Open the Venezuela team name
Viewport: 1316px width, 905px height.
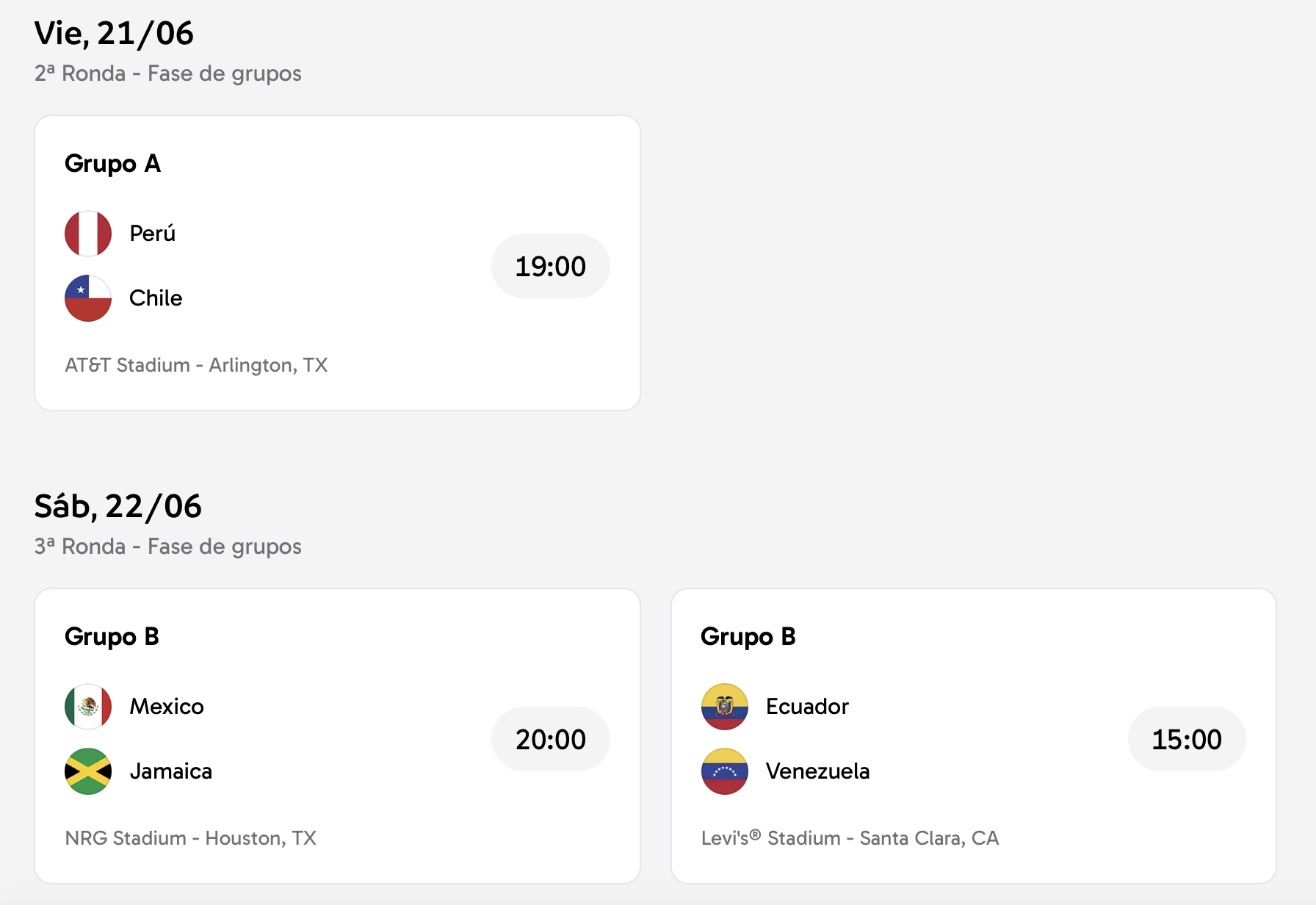(817, 771)
